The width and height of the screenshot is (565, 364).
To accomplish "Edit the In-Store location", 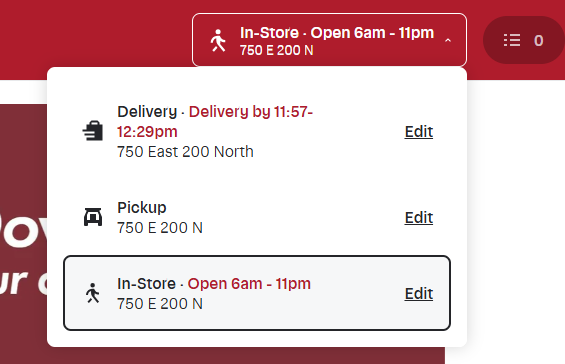I will [419, 294].
